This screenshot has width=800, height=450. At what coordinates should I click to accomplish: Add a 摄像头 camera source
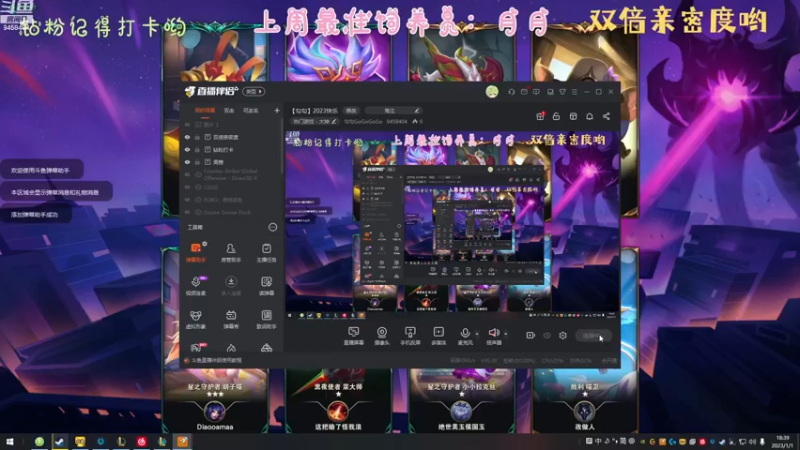click(382, 336)
